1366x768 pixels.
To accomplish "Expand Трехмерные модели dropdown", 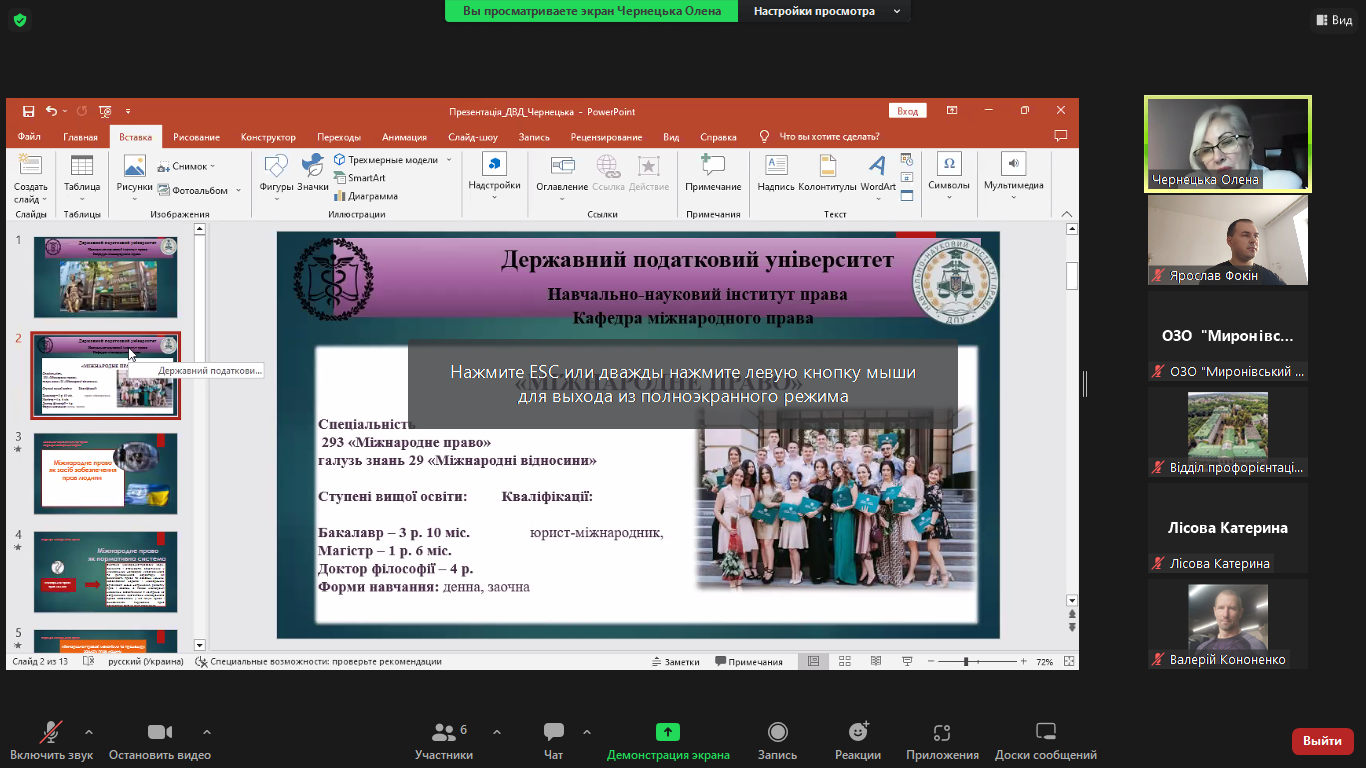I will pyautogui.click(x=449, y=159).
